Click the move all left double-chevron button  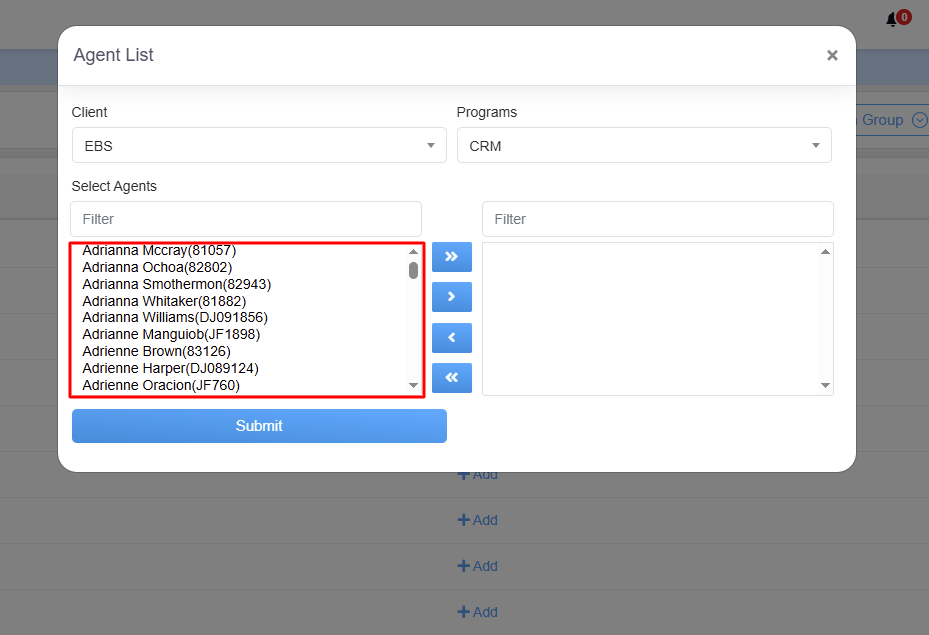[x=451, y=378]
